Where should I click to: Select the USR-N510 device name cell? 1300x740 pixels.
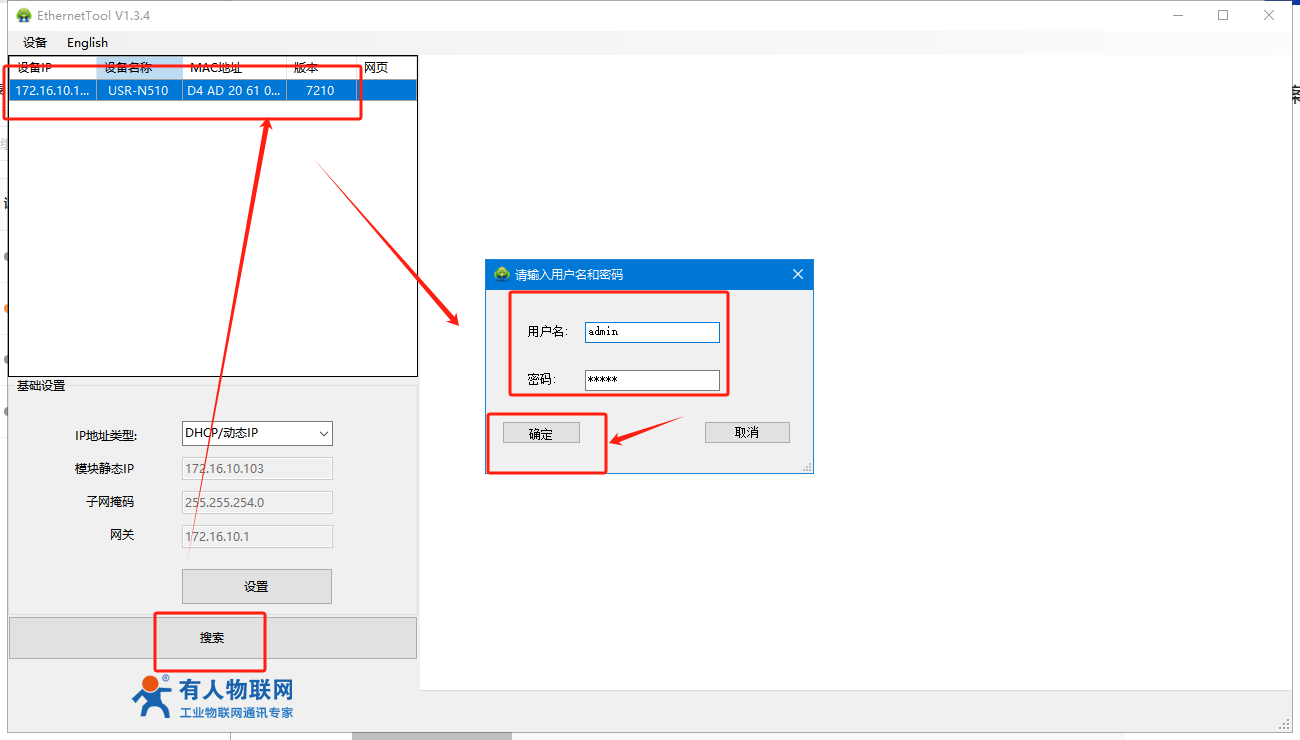click(140, 90)
